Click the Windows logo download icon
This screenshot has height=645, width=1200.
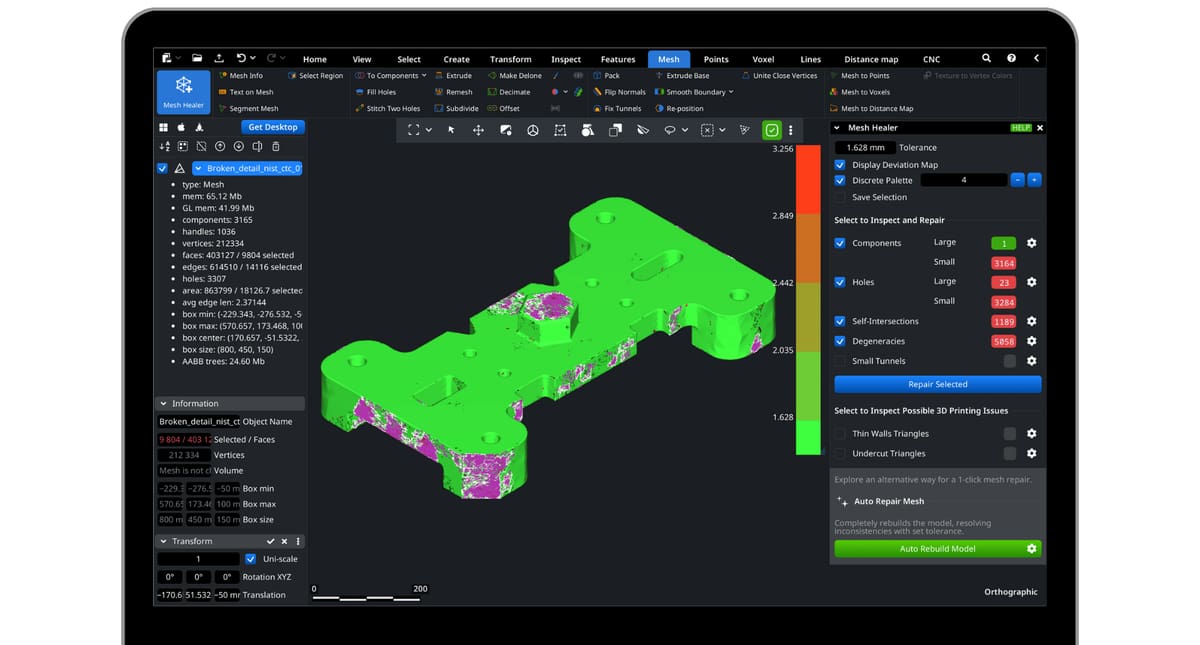coord(163,127)
